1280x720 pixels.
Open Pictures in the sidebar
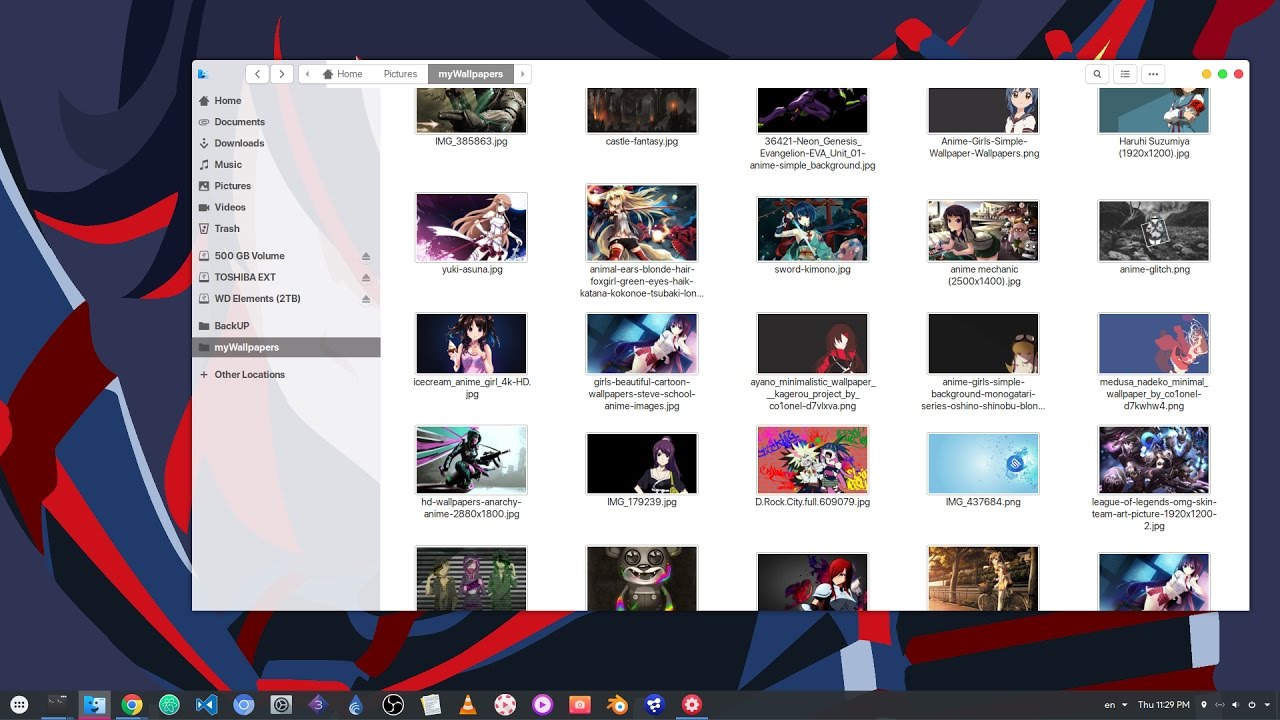286,186
